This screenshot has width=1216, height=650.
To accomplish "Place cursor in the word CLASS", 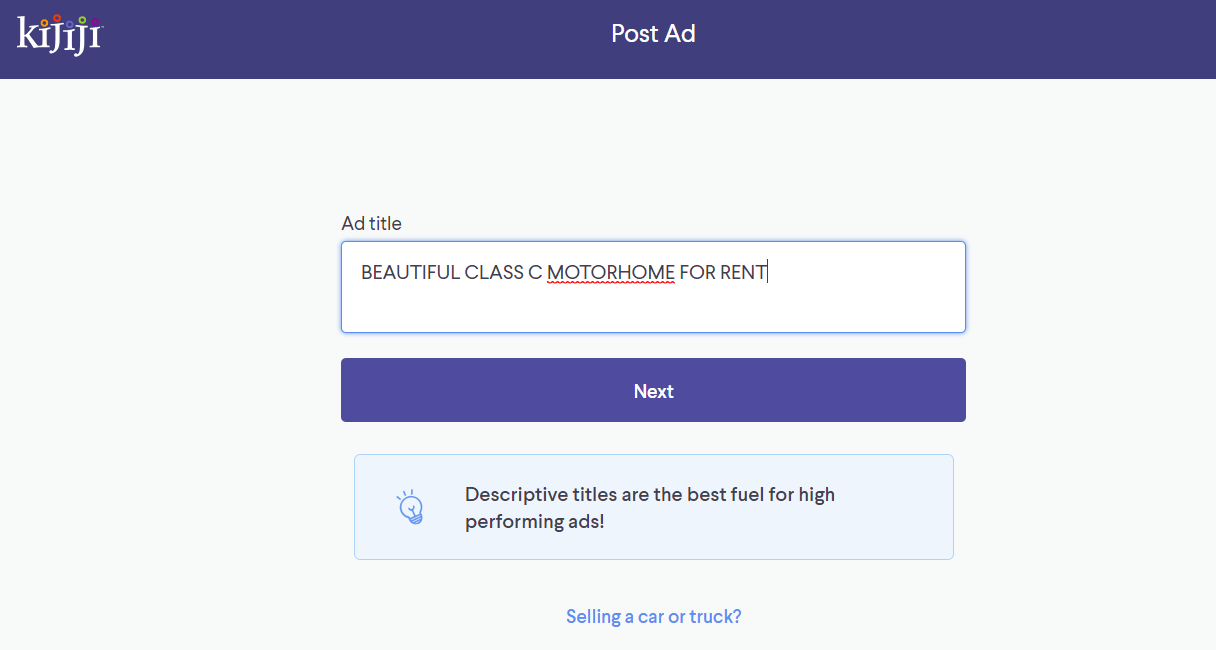I will click(494, 272).
